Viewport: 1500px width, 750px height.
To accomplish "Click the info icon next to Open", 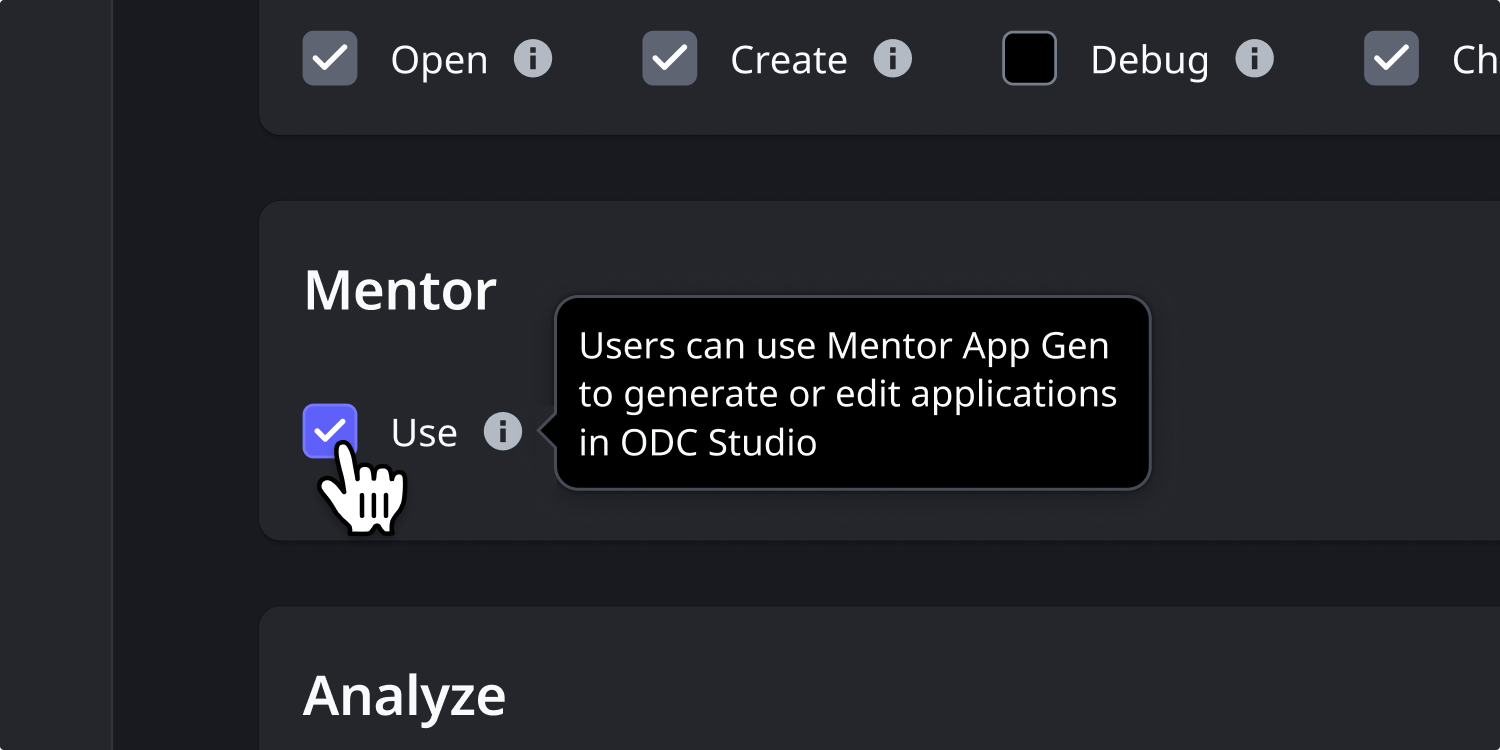I will click(533, 59).
